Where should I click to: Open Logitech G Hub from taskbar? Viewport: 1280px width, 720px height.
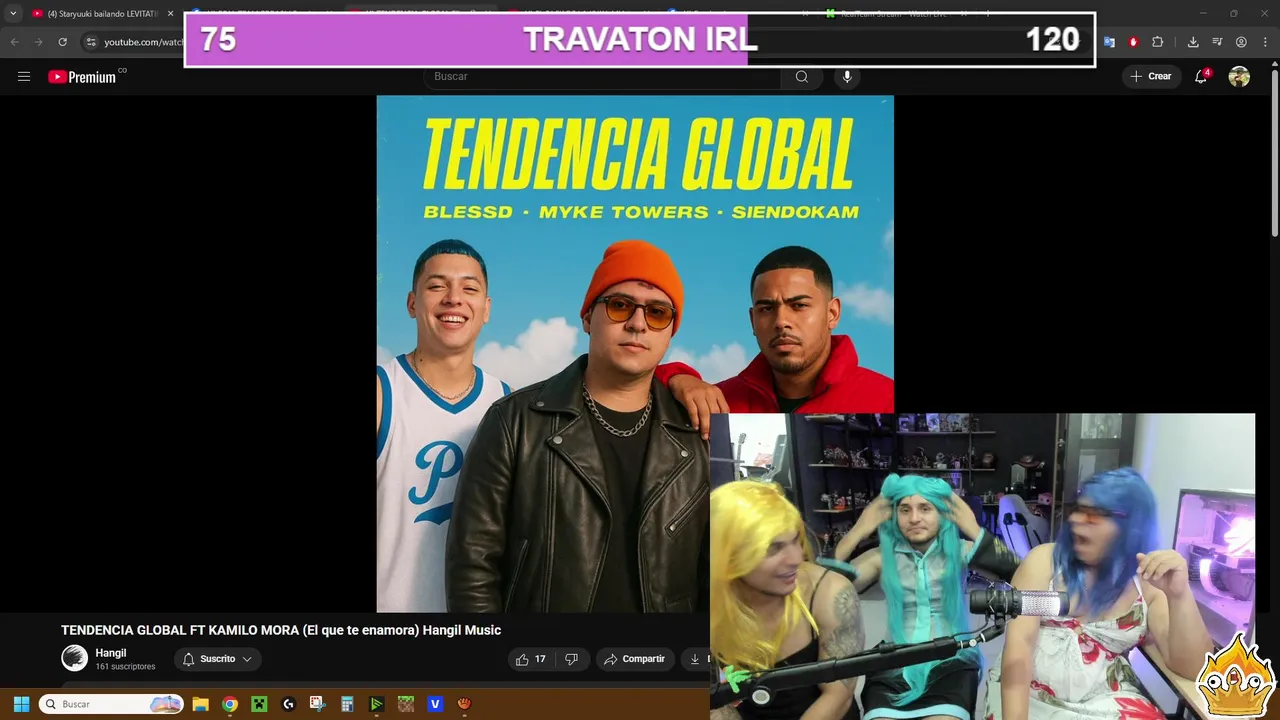click(288, 704)
